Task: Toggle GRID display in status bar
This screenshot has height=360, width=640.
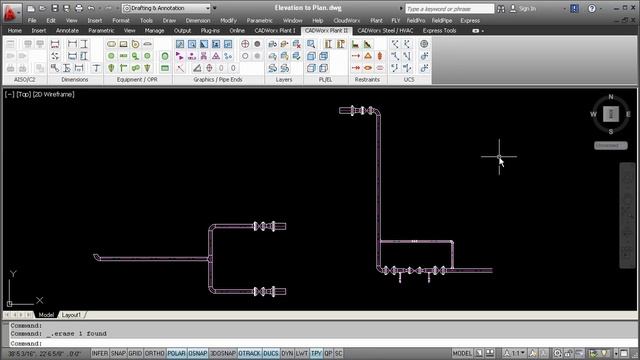Action: (135, 353)
